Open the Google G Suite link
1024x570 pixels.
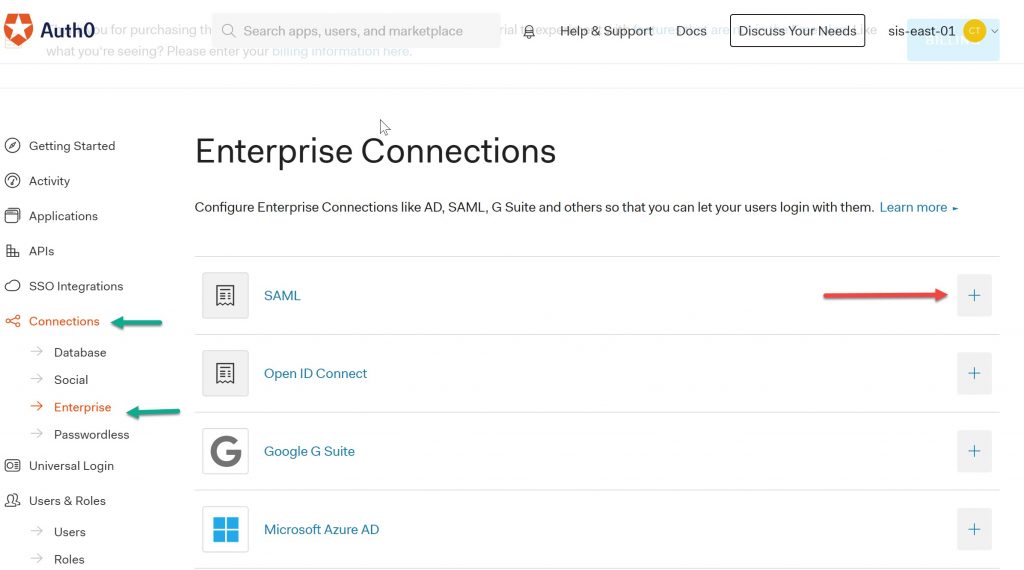(x=309, y=451)
